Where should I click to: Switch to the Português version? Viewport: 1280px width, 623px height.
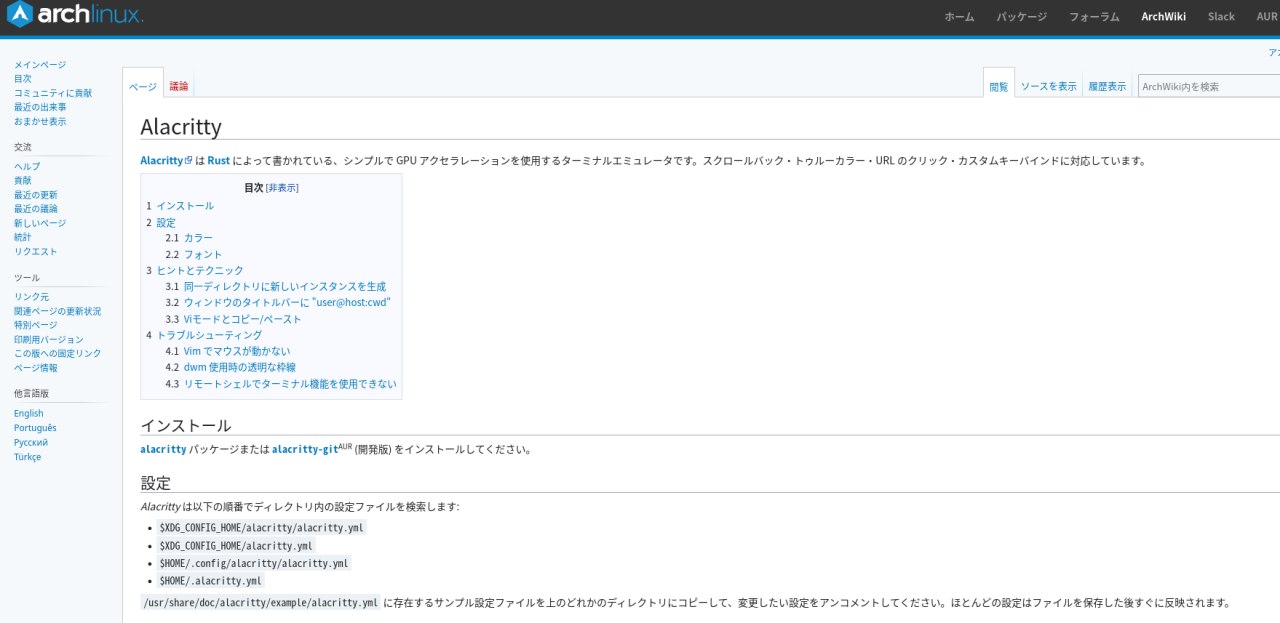[35, 428]
